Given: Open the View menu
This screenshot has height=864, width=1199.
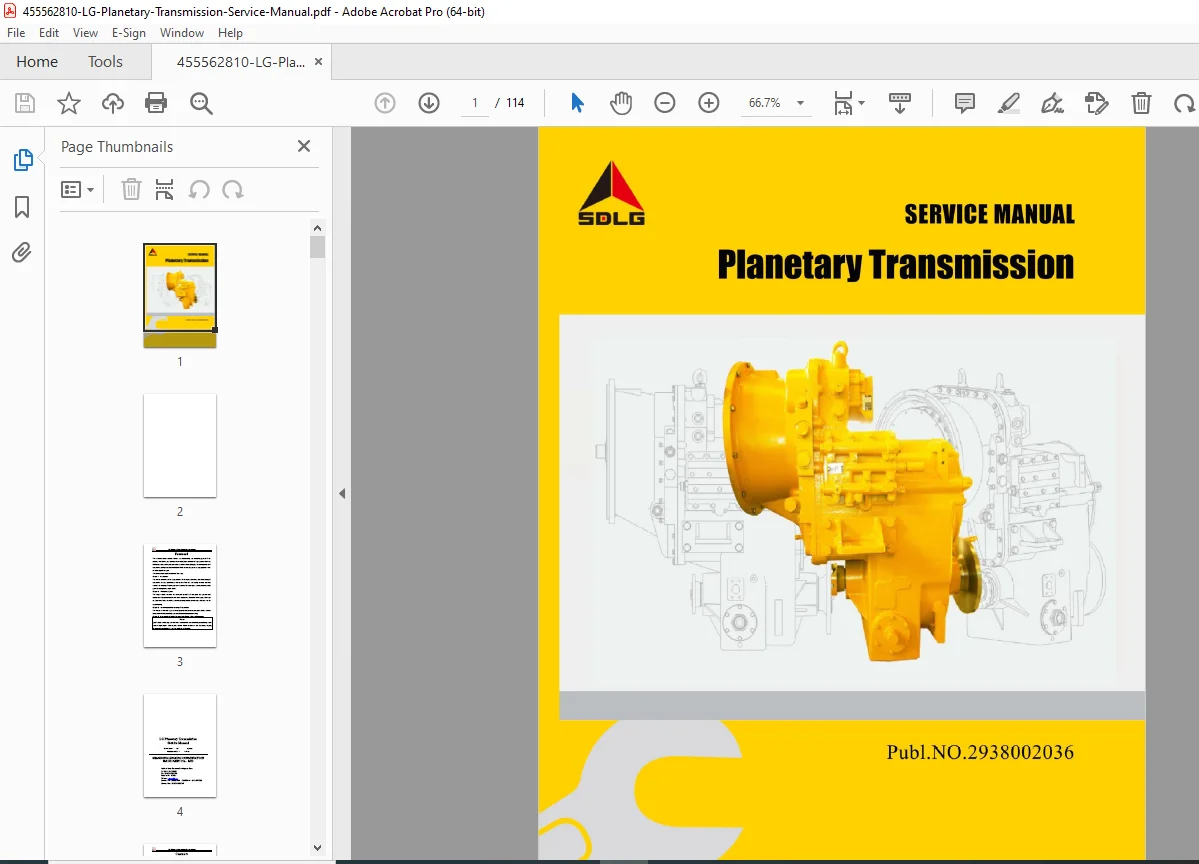Looking at the screenshot, I should 85,33.
